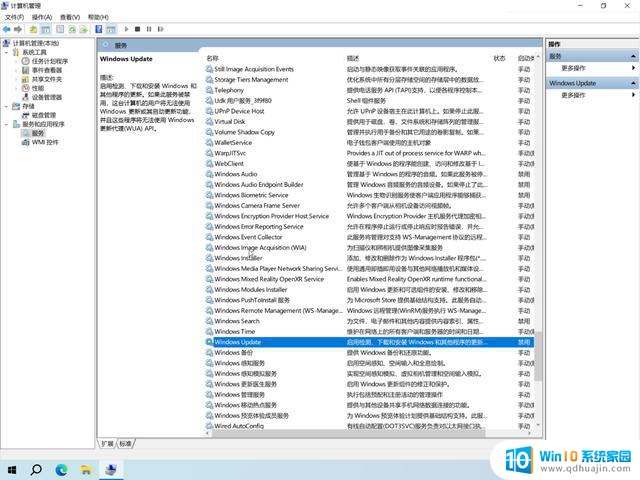640x480 pixels.
Task: Select the Windows Time service row
Action: pos(369,331)
